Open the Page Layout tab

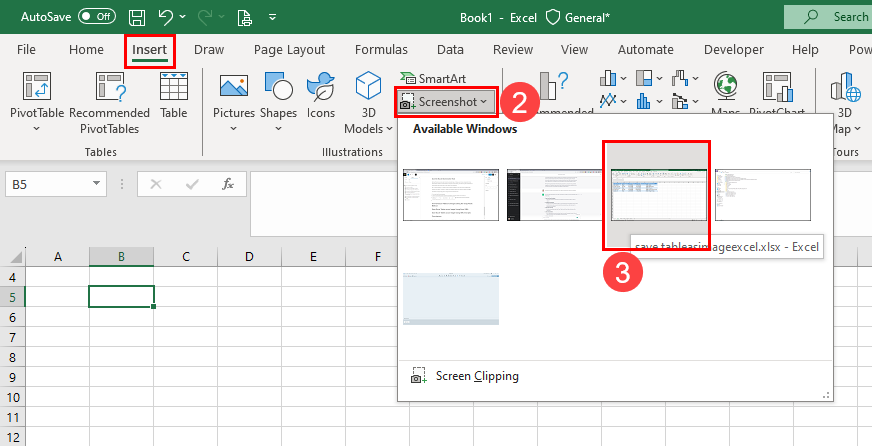(x=289, y=49)
